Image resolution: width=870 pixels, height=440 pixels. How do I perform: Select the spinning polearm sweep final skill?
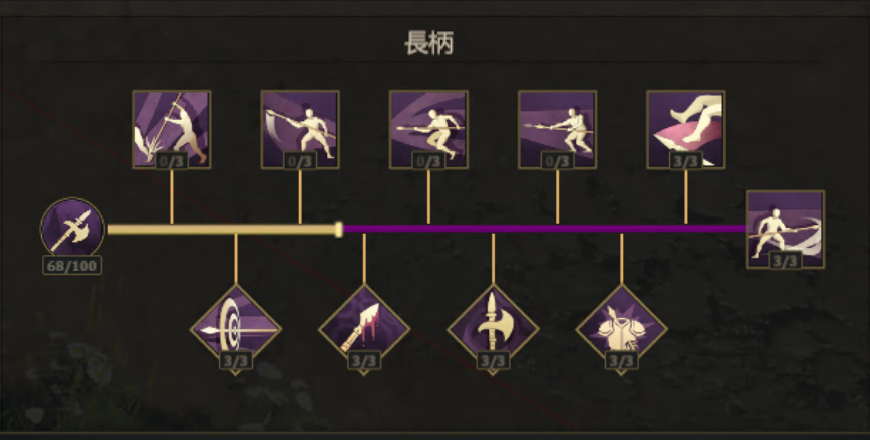click(785, 229)
